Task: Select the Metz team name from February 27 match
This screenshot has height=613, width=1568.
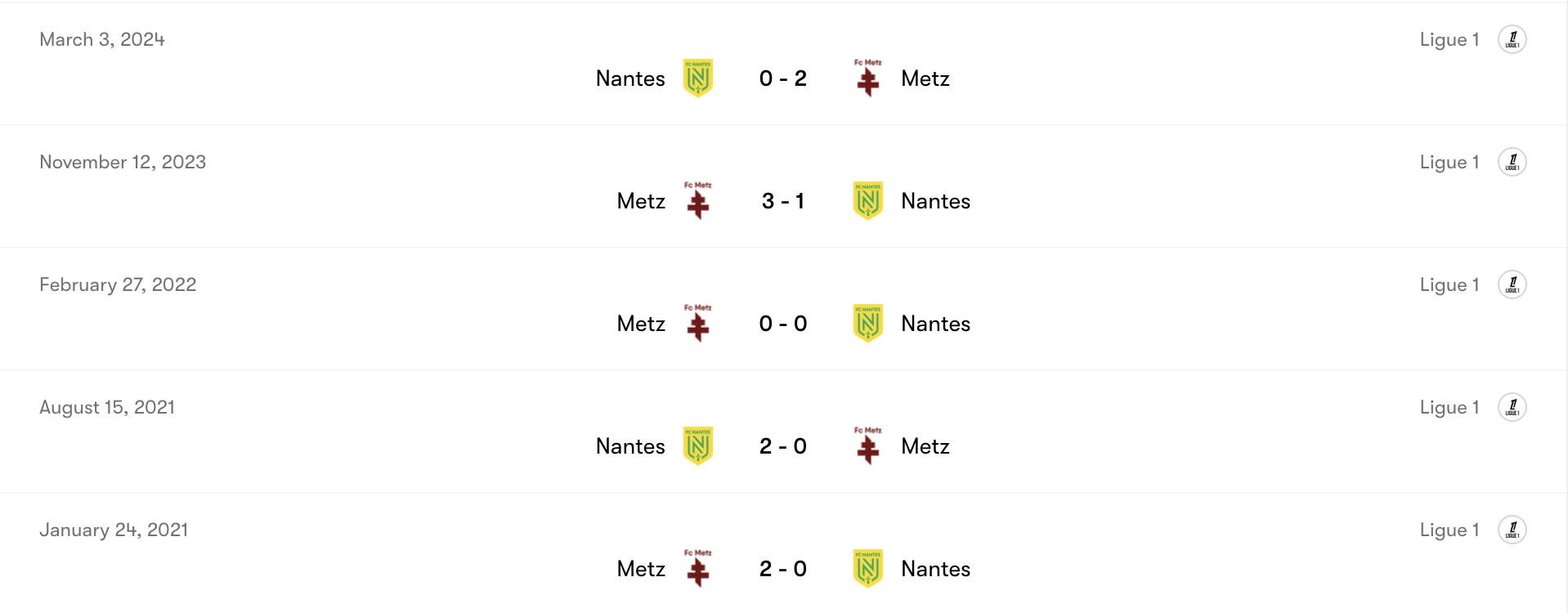Action: pos(640,323)
